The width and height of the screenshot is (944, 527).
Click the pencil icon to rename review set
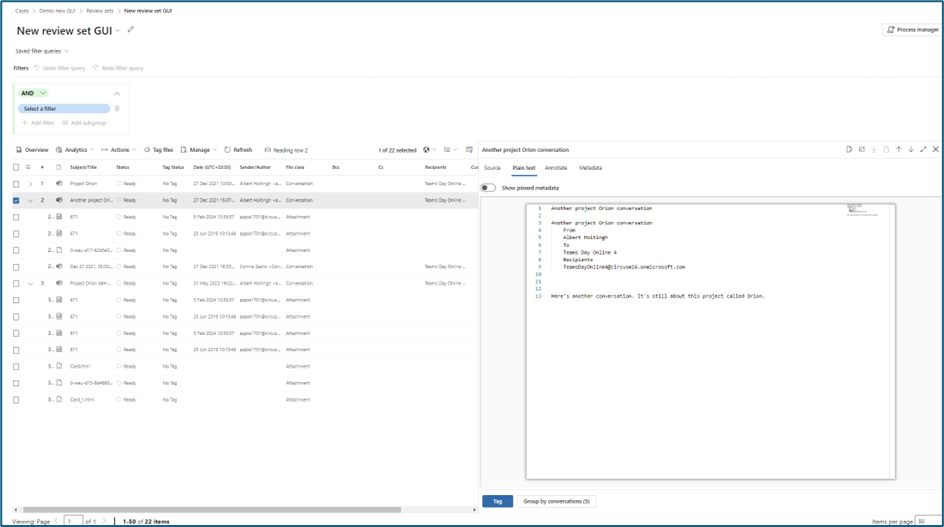130,30
